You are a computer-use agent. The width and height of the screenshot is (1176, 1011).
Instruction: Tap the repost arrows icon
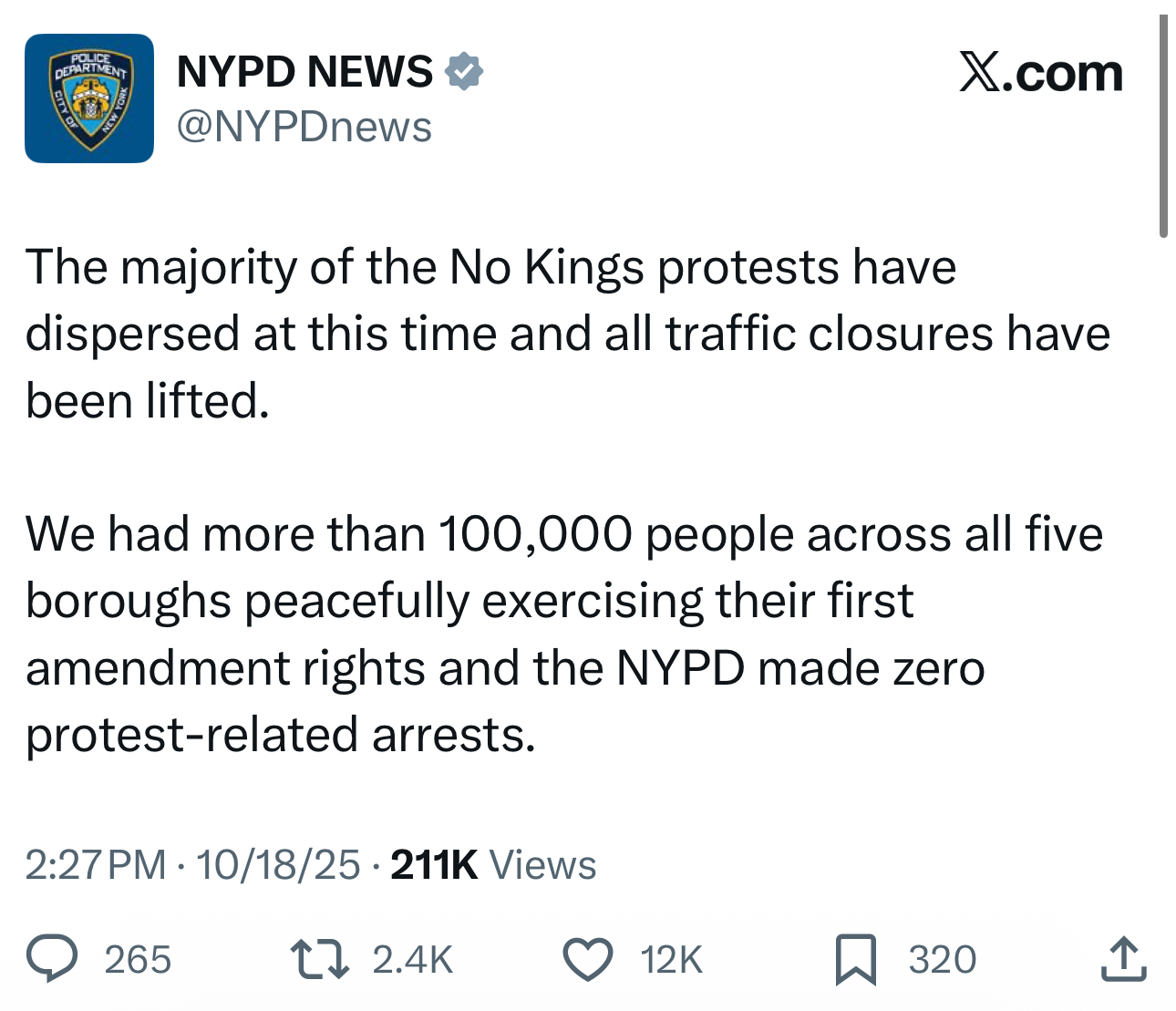tap(319, 959)
